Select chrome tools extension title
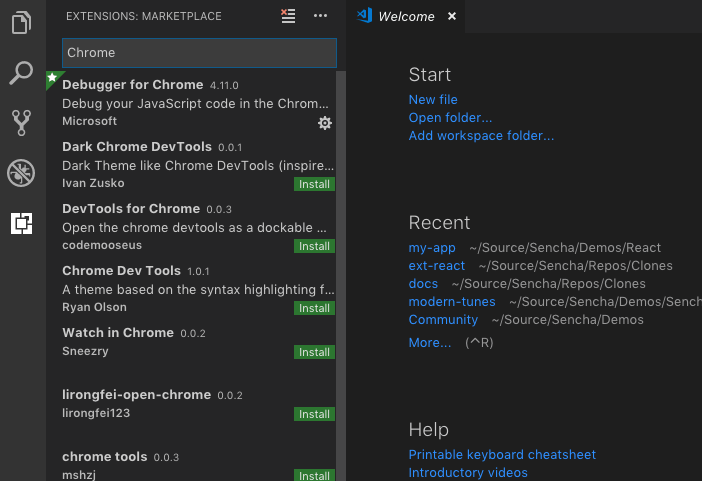Screen dimensions: 702x481 104,456
